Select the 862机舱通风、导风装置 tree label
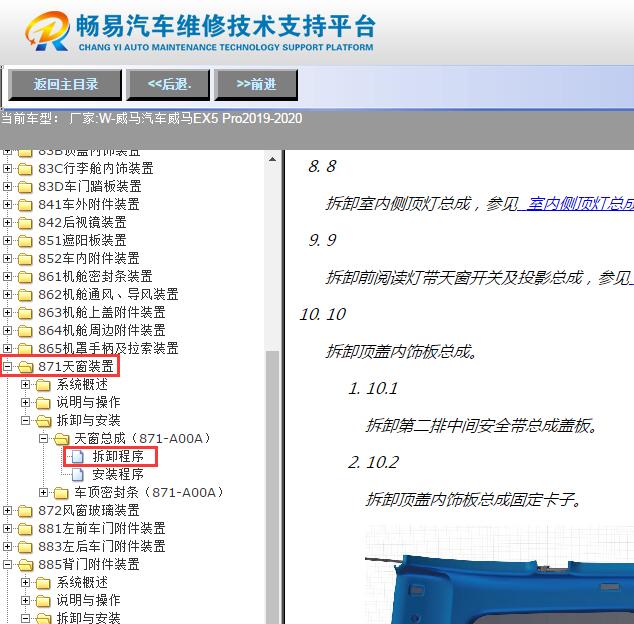Screen dimensions: 634x624 (x=108, y=294)
